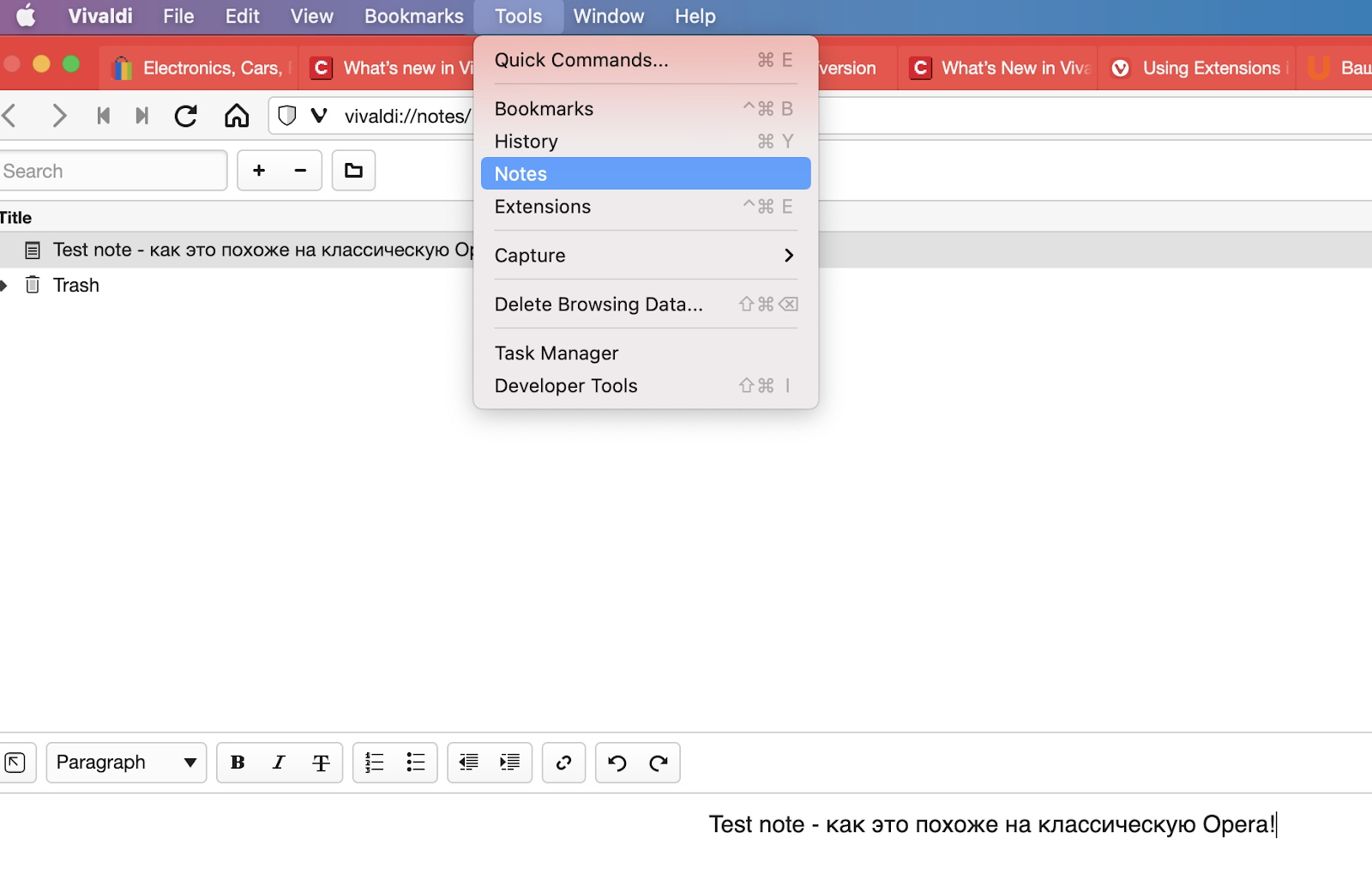Open the Apple menu

pyautogui.click(x=27, y=16)
